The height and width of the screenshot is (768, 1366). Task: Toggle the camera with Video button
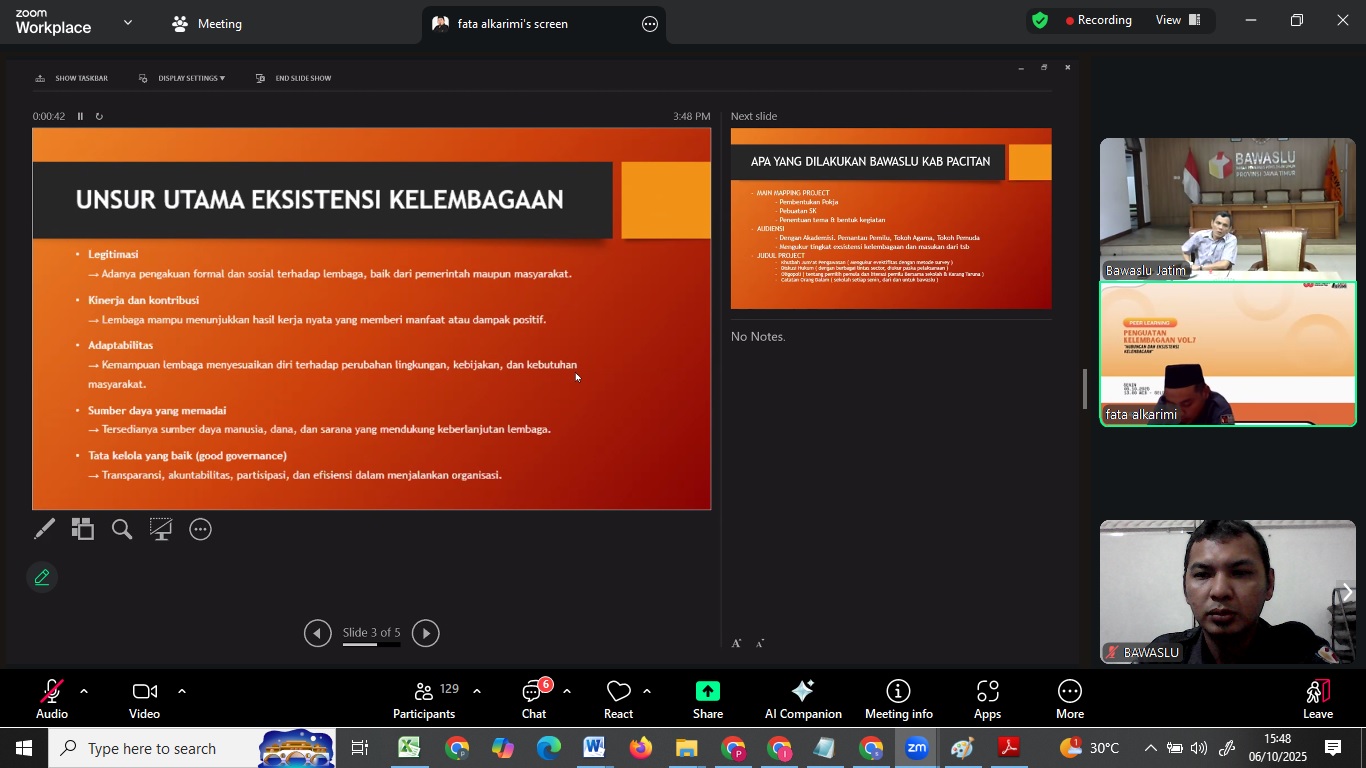[x=144, y=699]
